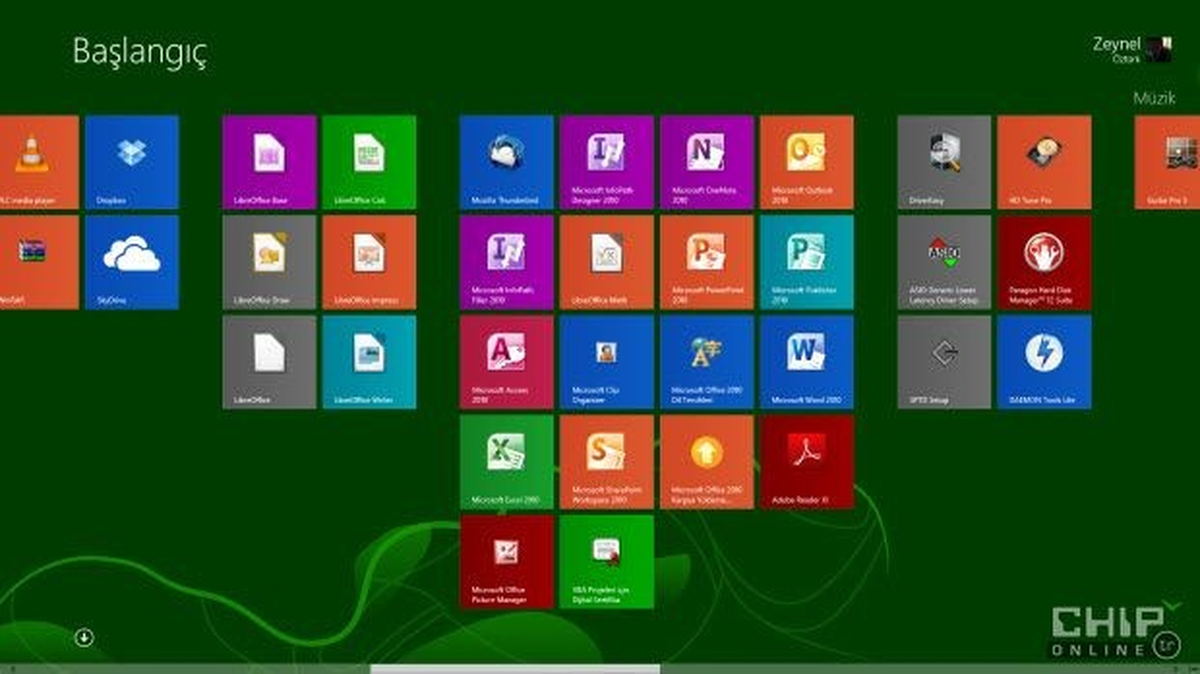1200x674 pixels.
Task: Open Microsoft Office Picture Manager tile
Action: 507,562
